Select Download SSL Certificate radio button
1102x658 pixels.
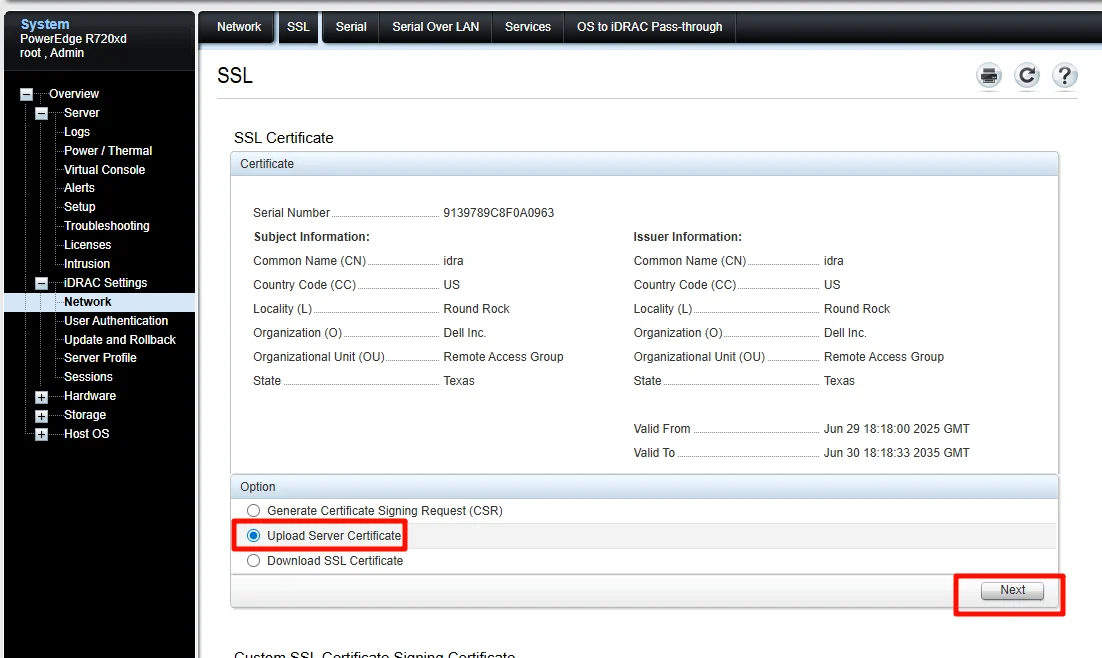253,561
